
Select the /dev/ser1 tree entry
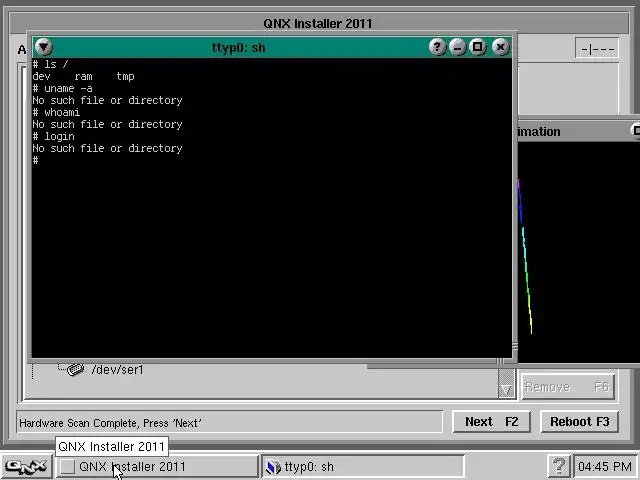click(118, 370)
